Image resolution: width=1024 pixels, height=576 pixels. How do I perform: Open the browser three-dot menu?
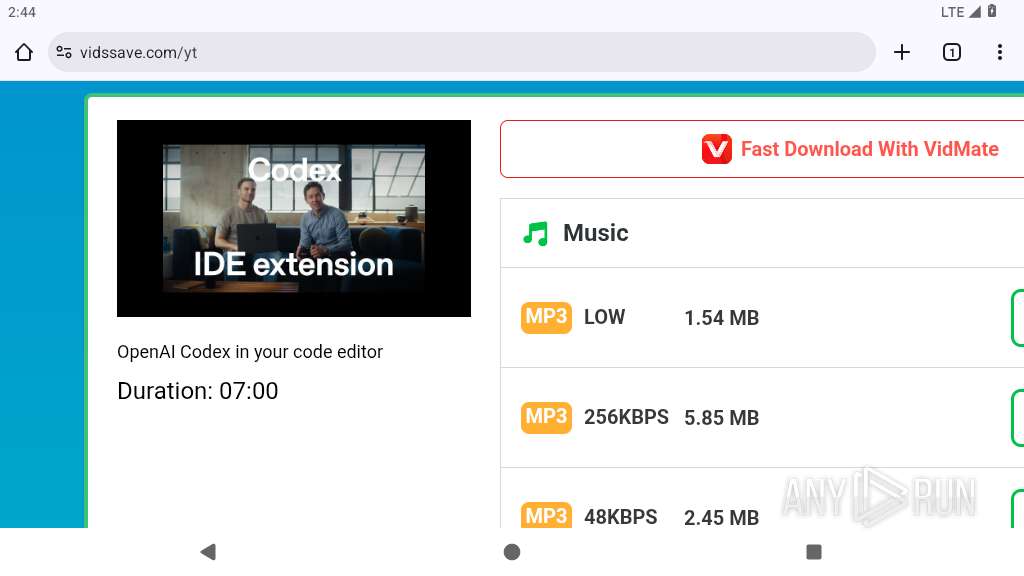click(x=1000, y=52)
